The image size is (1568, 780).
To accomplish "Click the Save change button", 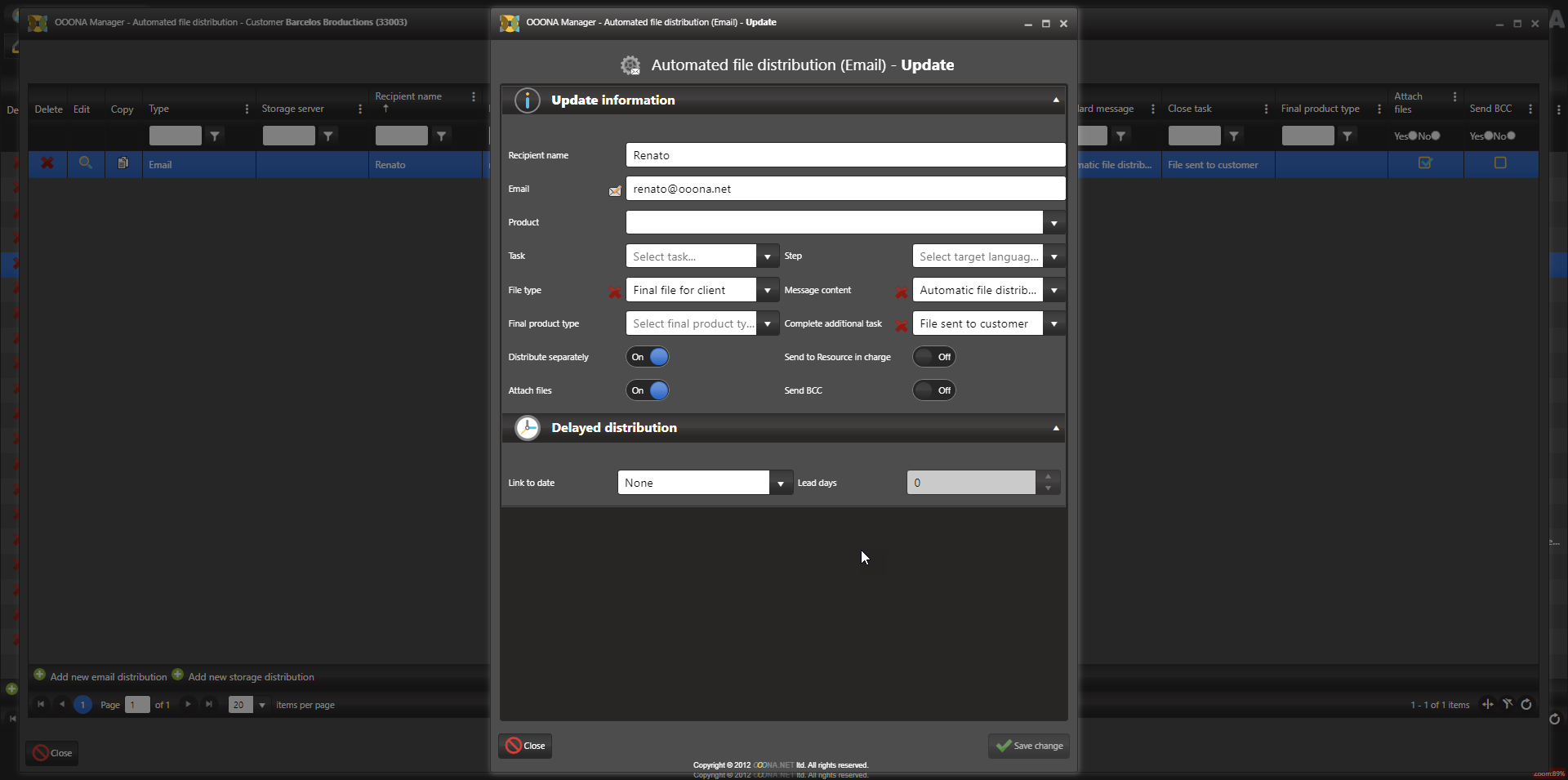I will [x=1028, y=746].
